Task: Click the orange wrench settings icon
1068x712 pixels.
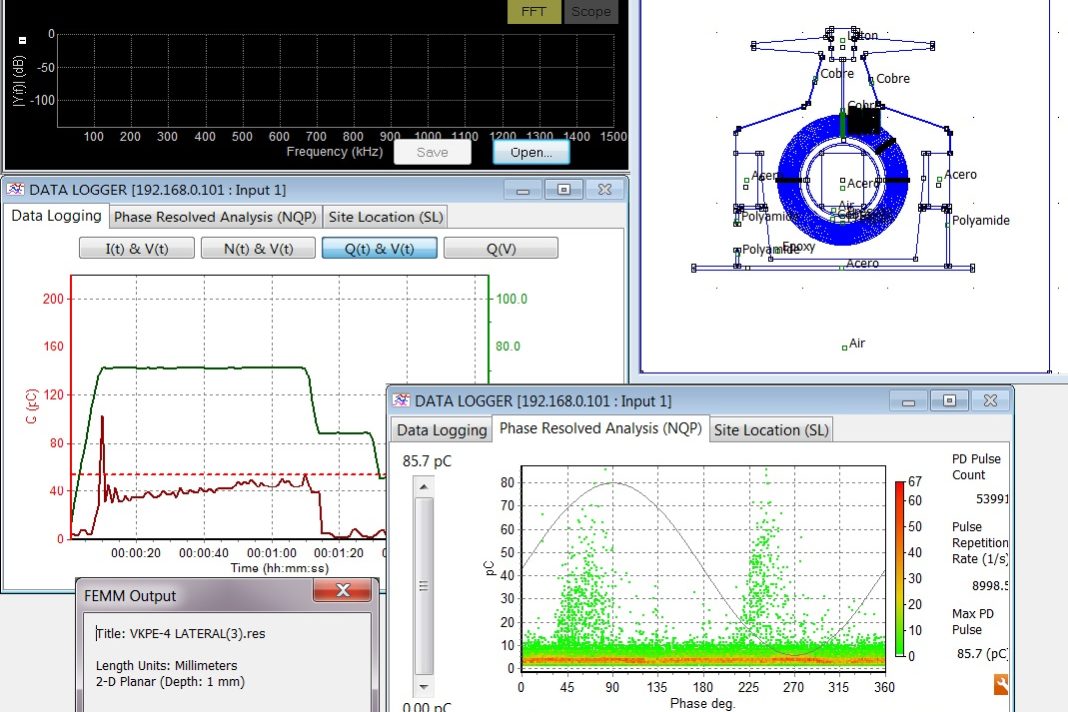Action: pos(1000,684)
